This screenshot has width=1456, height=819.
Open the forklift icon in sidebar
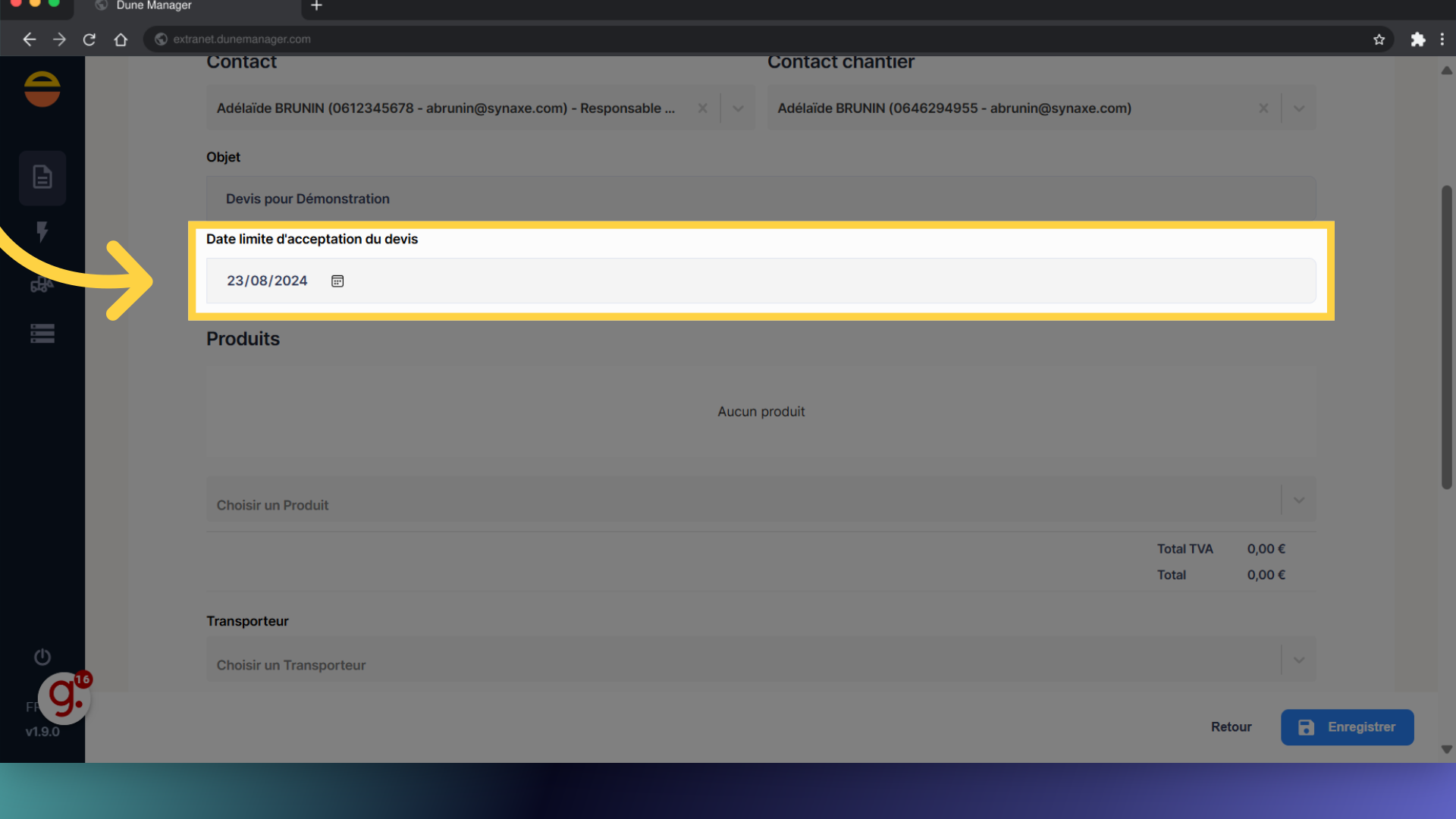tap(42, 284)
